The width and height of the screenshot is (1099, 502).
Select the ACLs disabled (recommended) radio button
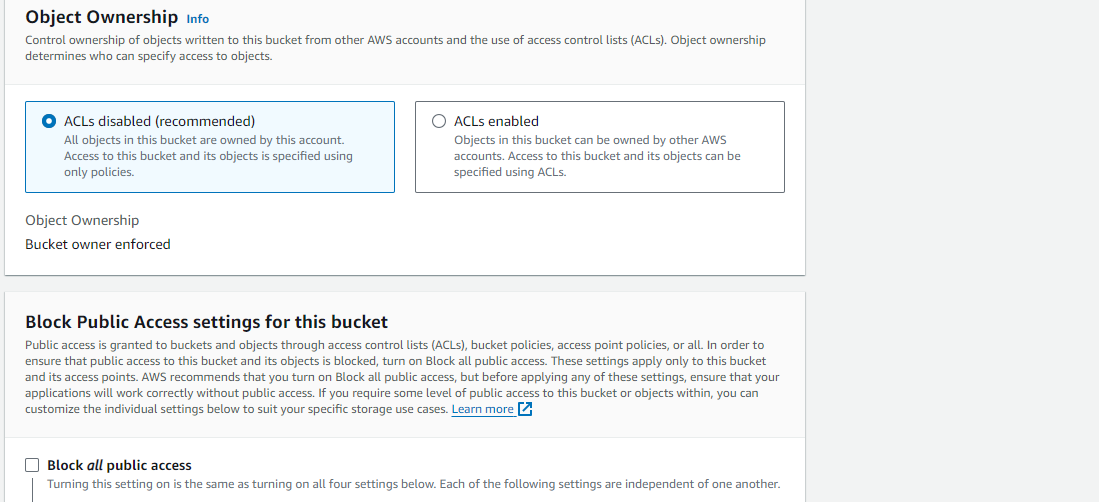(48, 121)
